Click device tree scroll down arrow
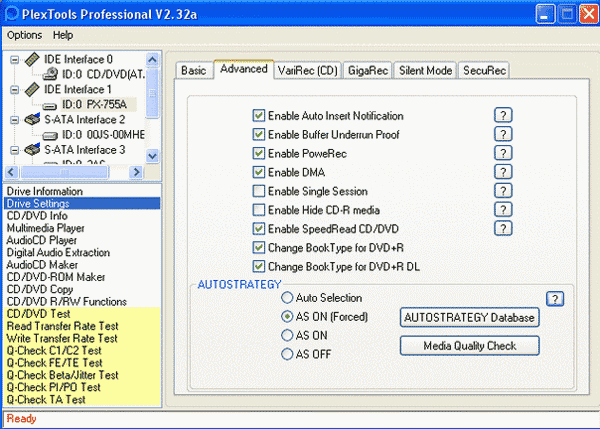 [152, 156]
